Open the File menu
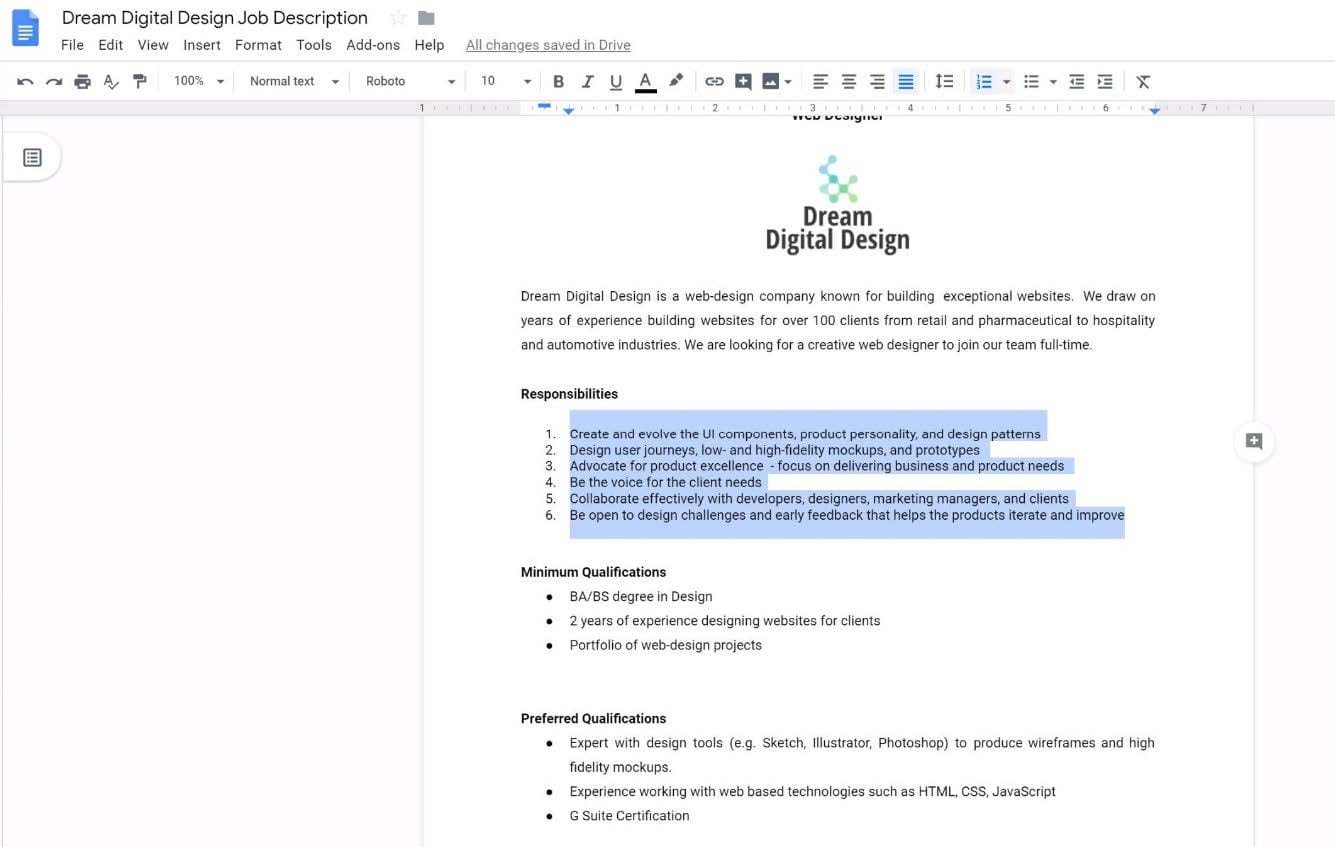 click(72, 45)
